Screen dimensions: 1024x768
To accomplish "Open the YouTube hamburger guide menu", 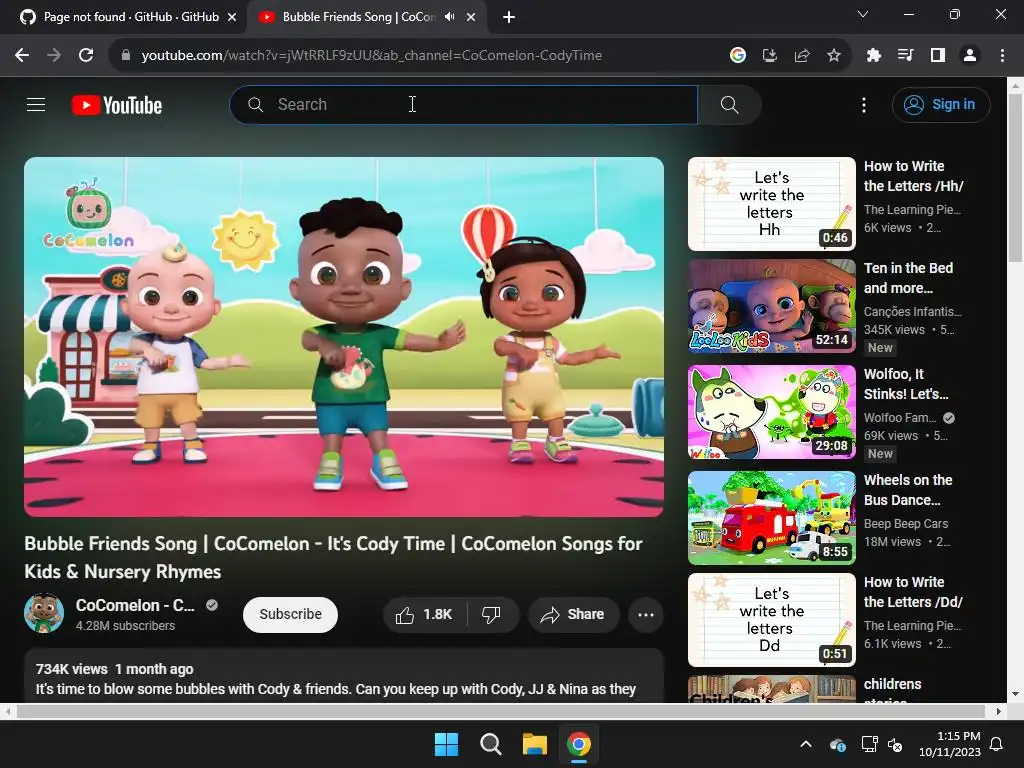I will point(36,104).
